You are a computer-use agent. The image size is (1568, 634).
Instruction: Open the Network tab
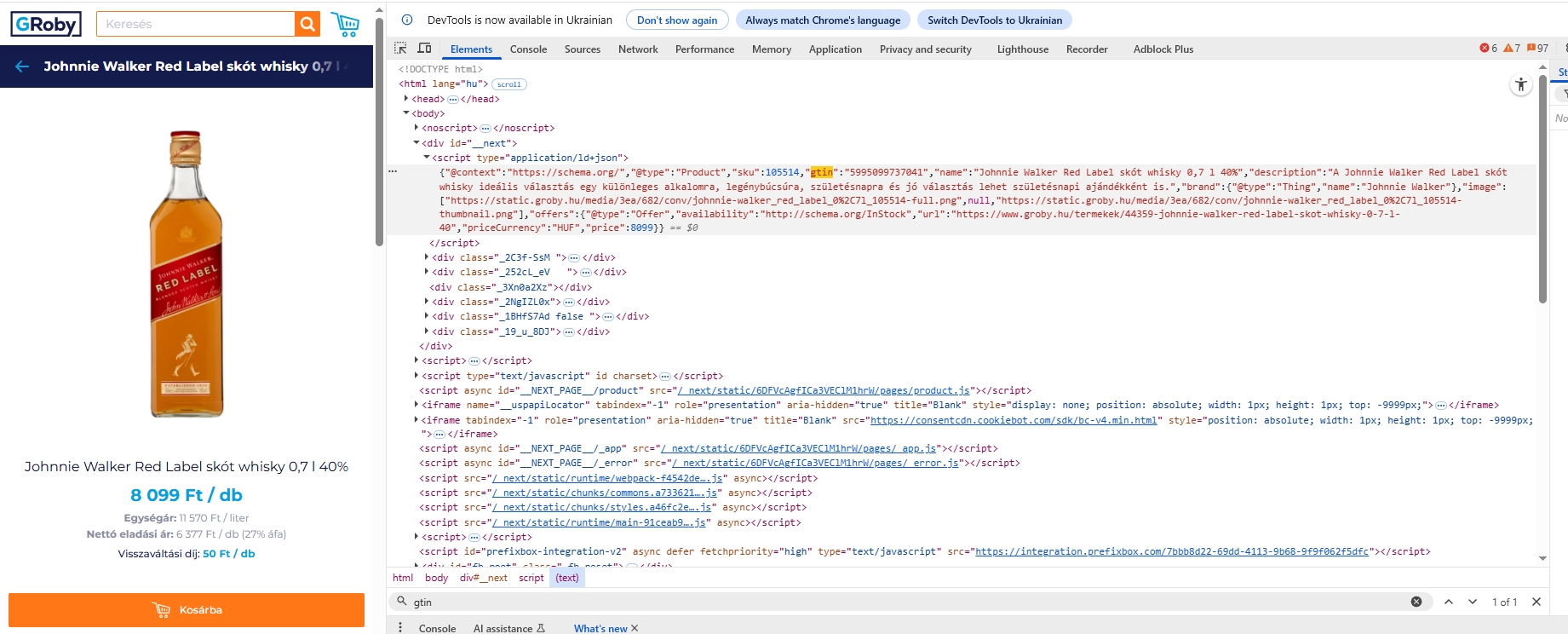(638, 49)
